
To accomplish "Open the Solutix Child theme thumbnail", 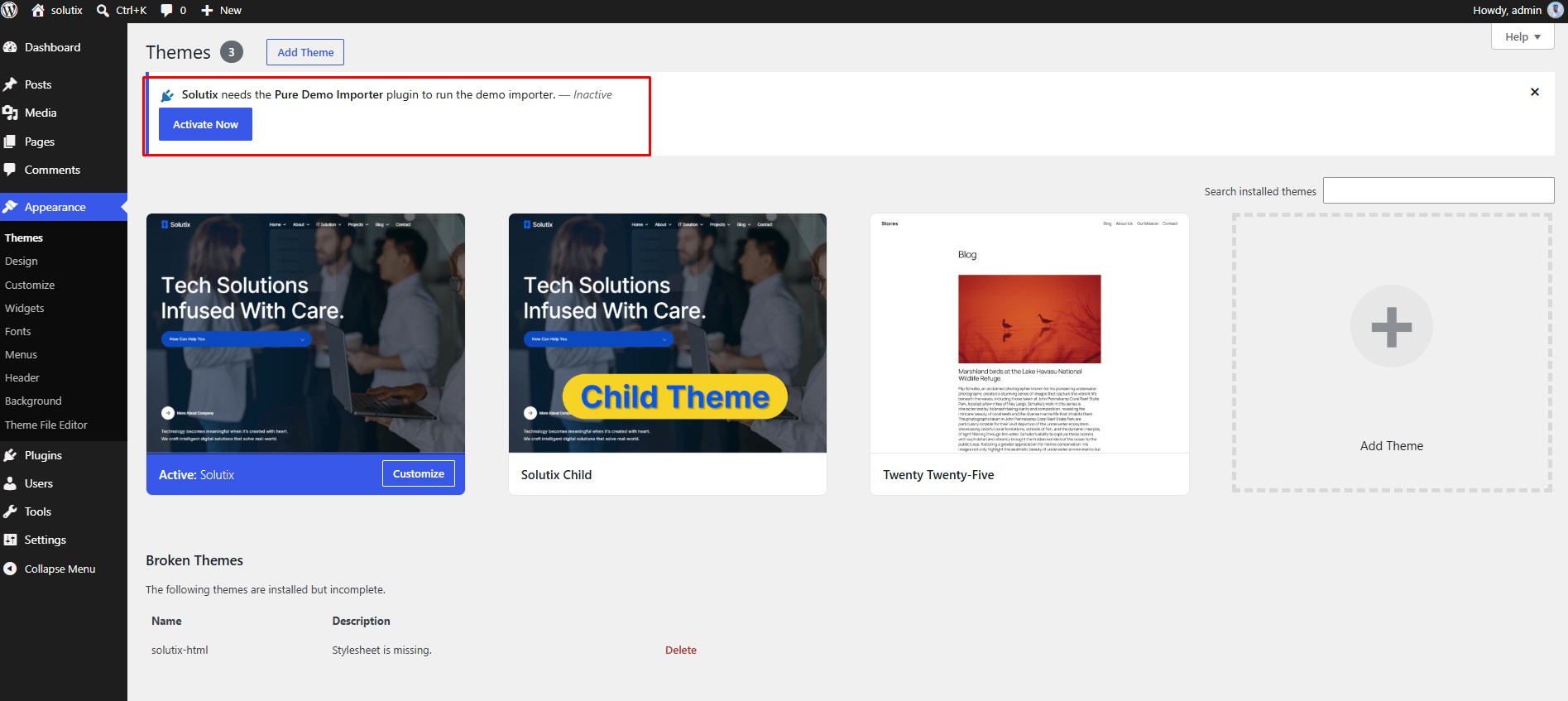I will (x=668, y=333).
